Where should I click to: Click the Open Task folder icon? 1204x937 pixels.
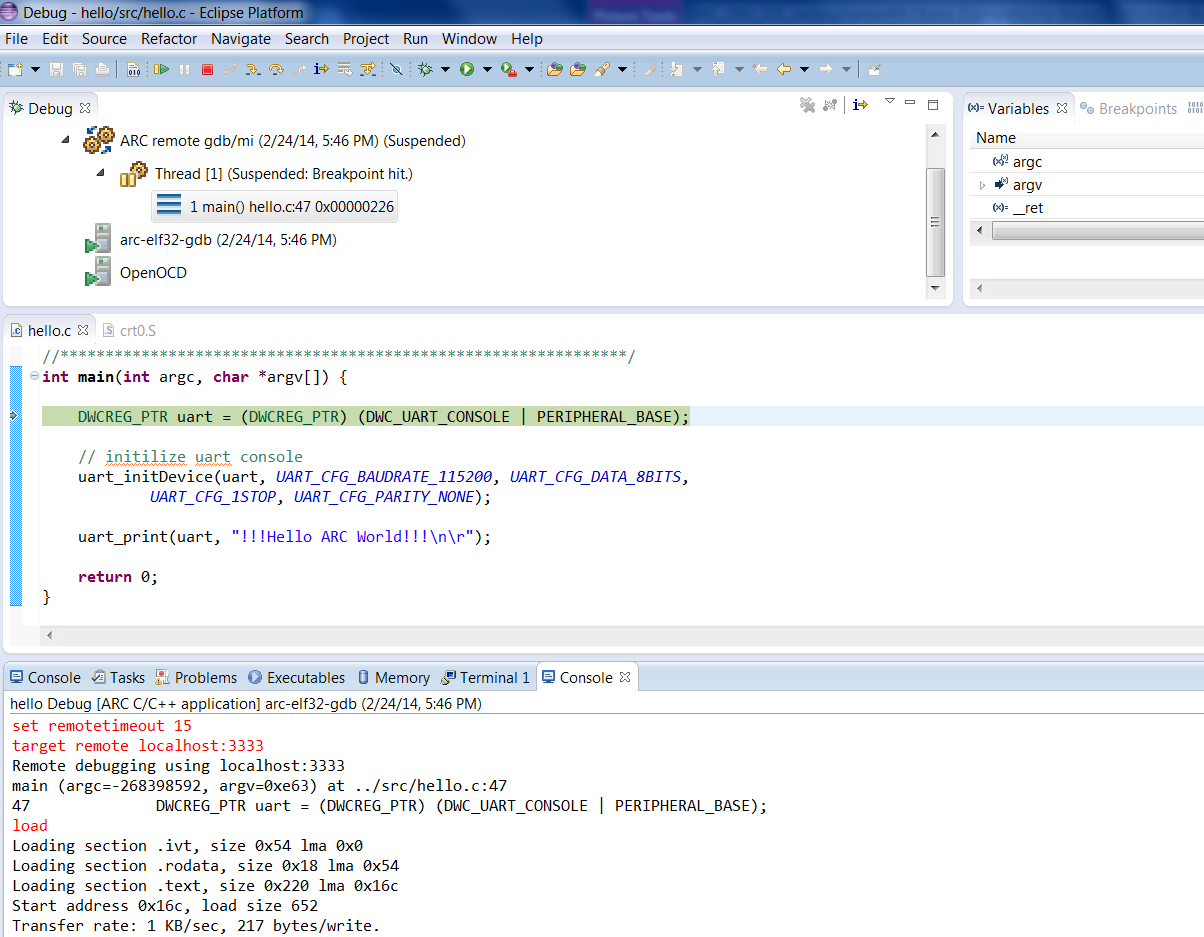(577, 69)
